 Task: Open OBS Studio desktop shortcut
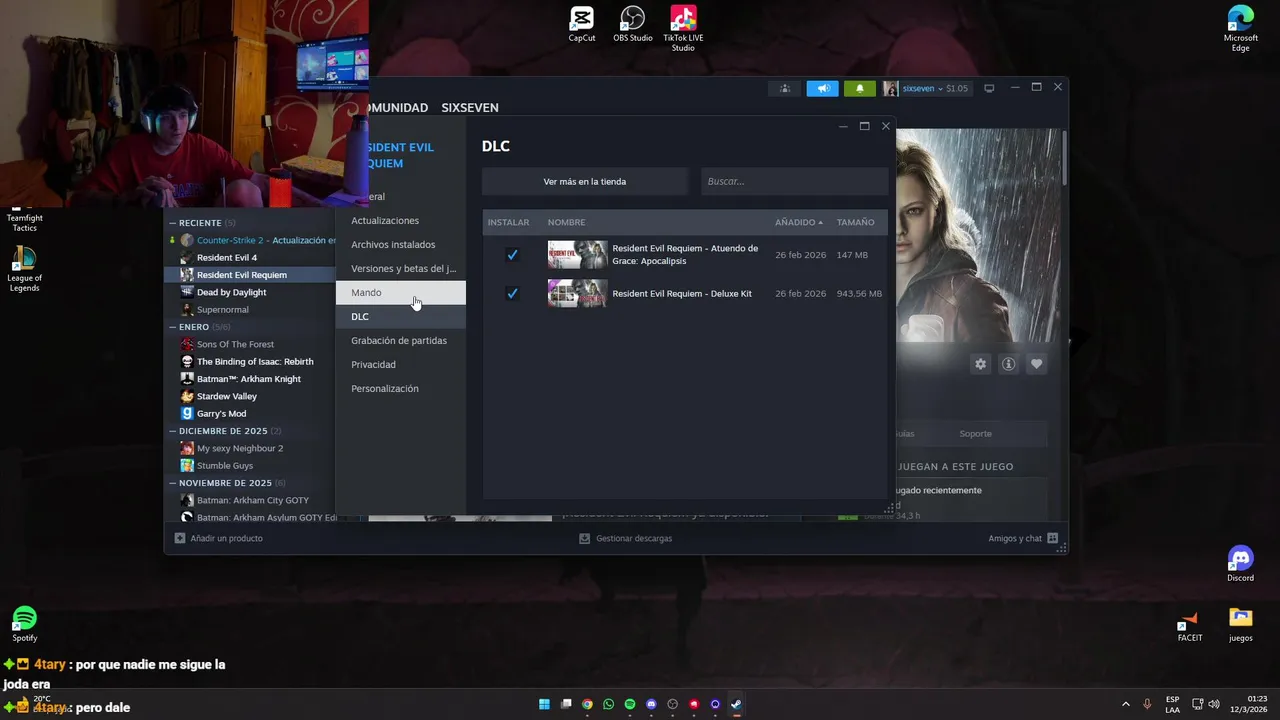633,24
